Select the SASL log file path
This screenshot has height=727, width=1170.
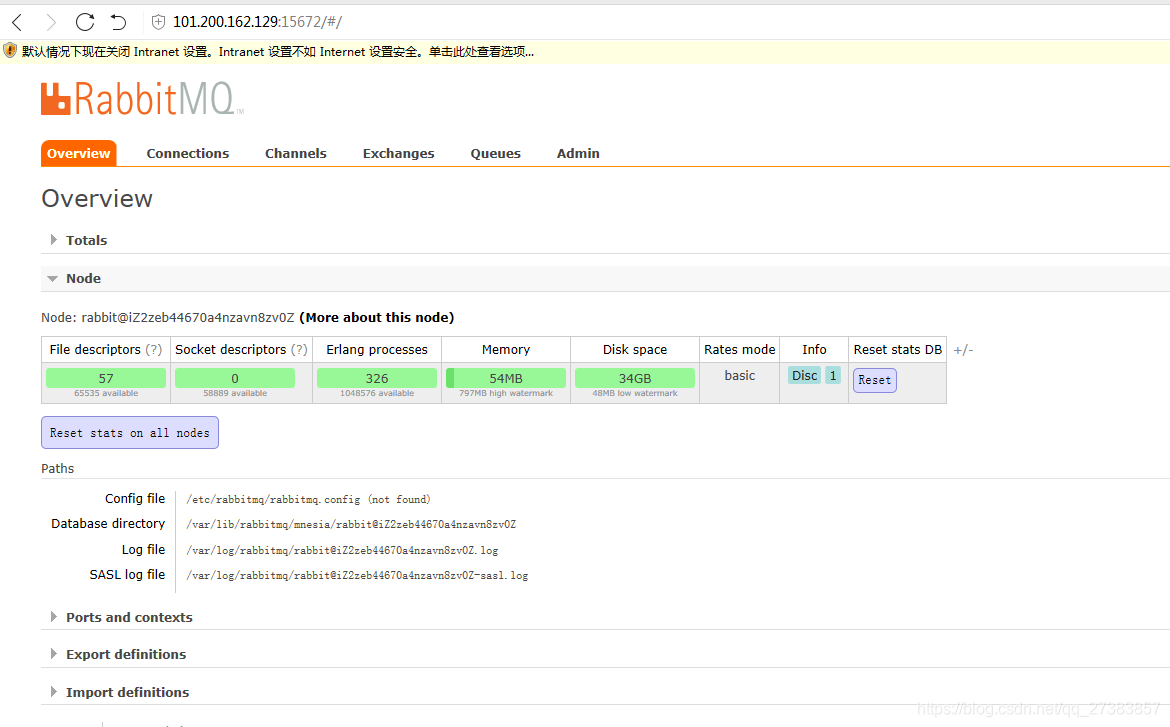coord(357,575)
